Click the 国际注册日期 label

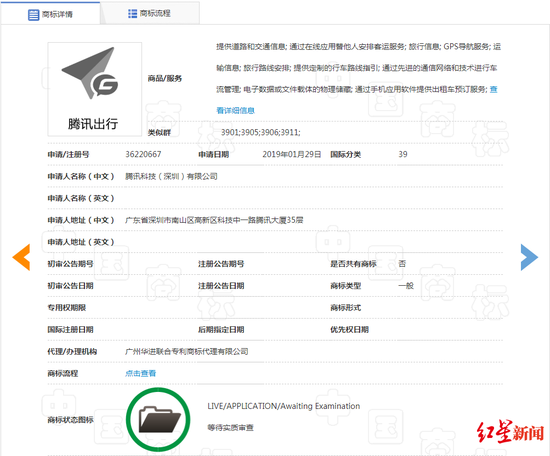click(x=71, y=329)
